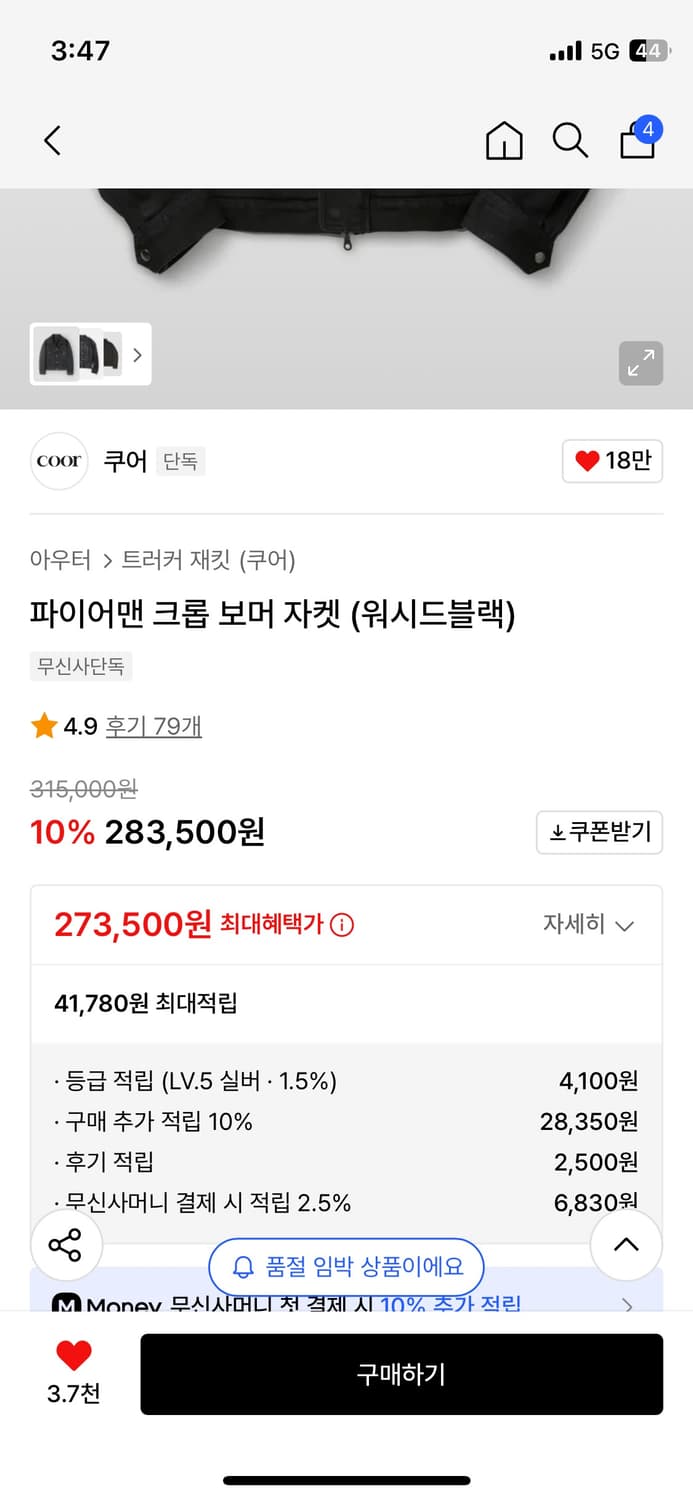
Task: Select the first jacket thumbnail
Action: pyautogui.click(x=55, y=355)
